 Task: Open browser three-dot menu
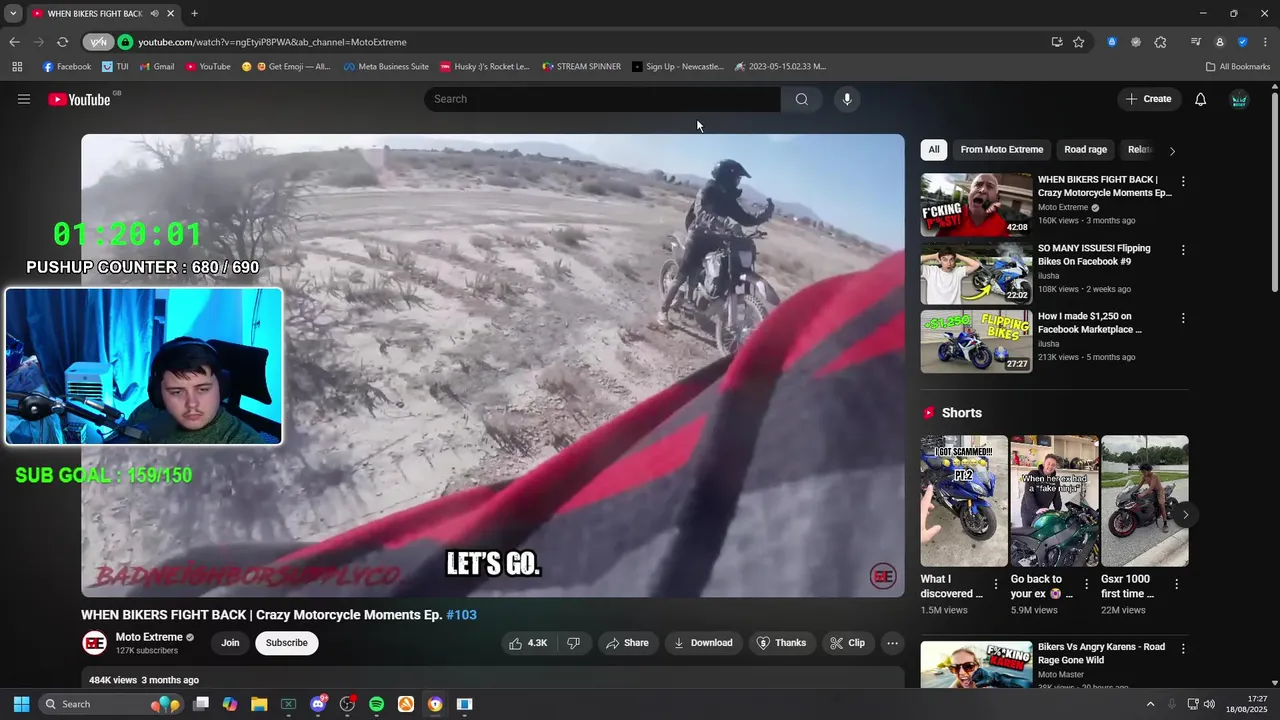1266,42
